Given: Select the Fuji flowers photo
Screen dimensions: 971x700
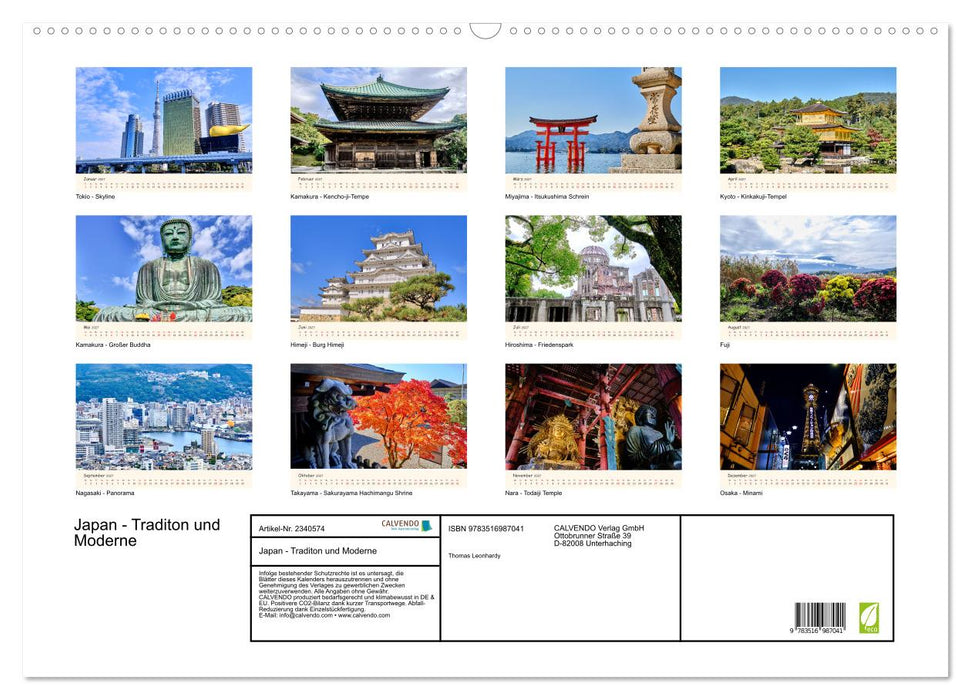Looking at the screenshot, I should pos(808,268).
